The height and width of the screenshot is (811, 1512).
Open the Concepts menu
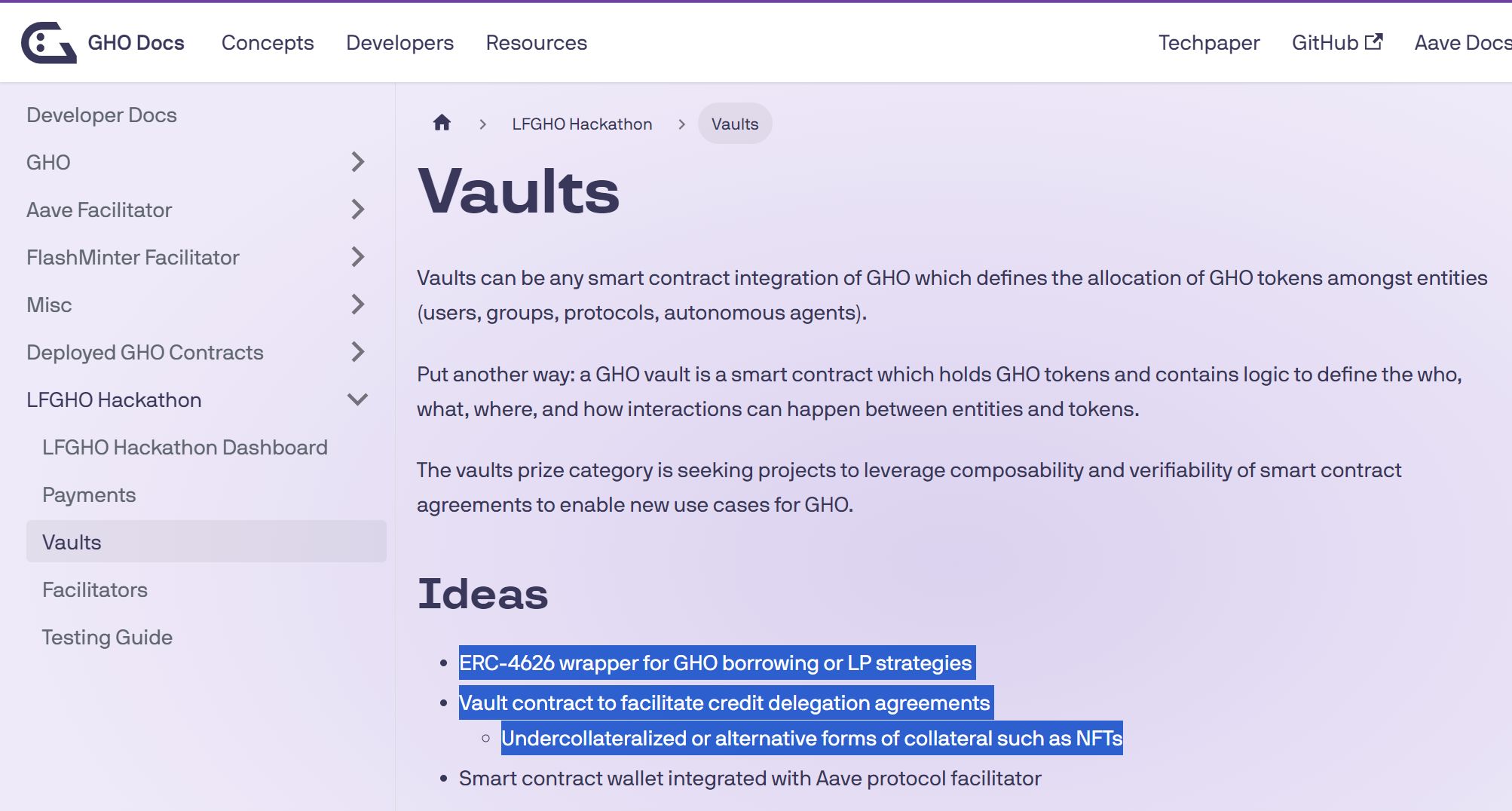click(268, 43)
